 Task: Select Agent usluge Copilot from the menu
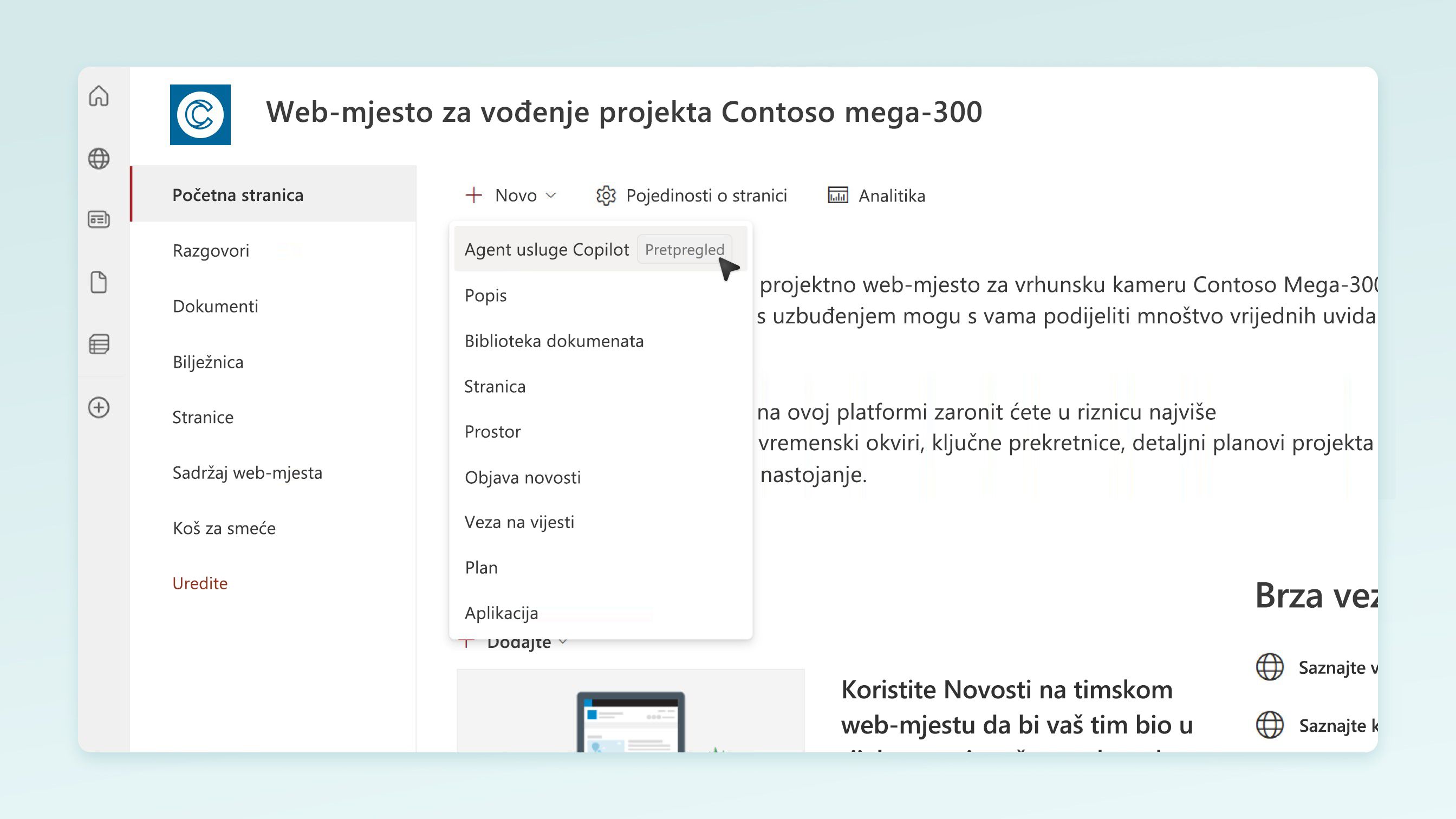[601, 249]
